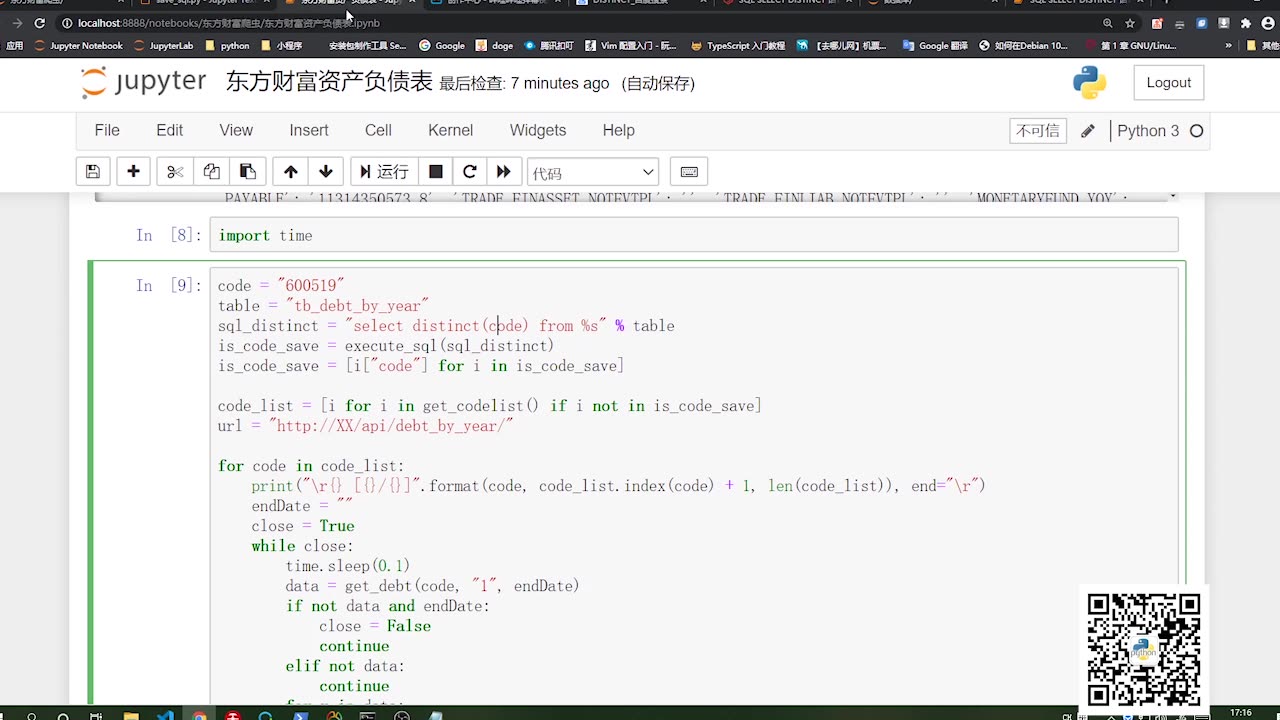Viewport: 1280px width, 720px height.
Task: Click the QR code overlay image
Action: click(x=1143, y=649)
